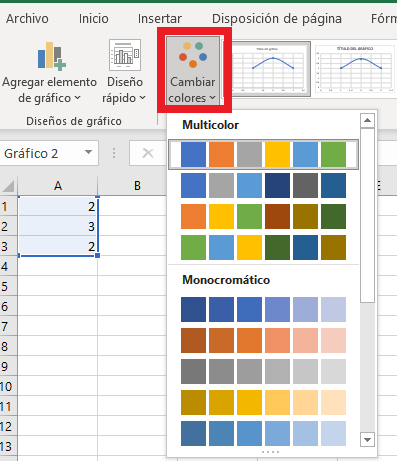
Task: Click the palette resize grip dots
Action: coord(270,452)
